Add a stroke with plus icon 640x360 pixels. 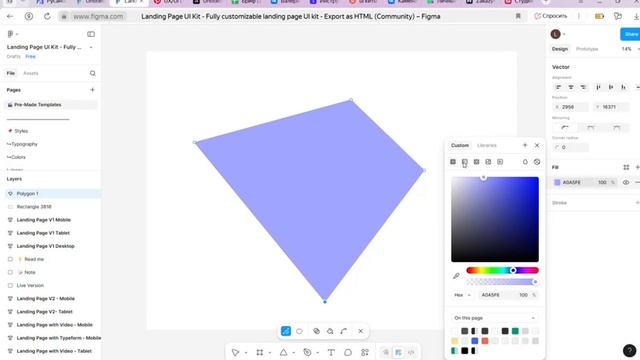coord(638,202)
